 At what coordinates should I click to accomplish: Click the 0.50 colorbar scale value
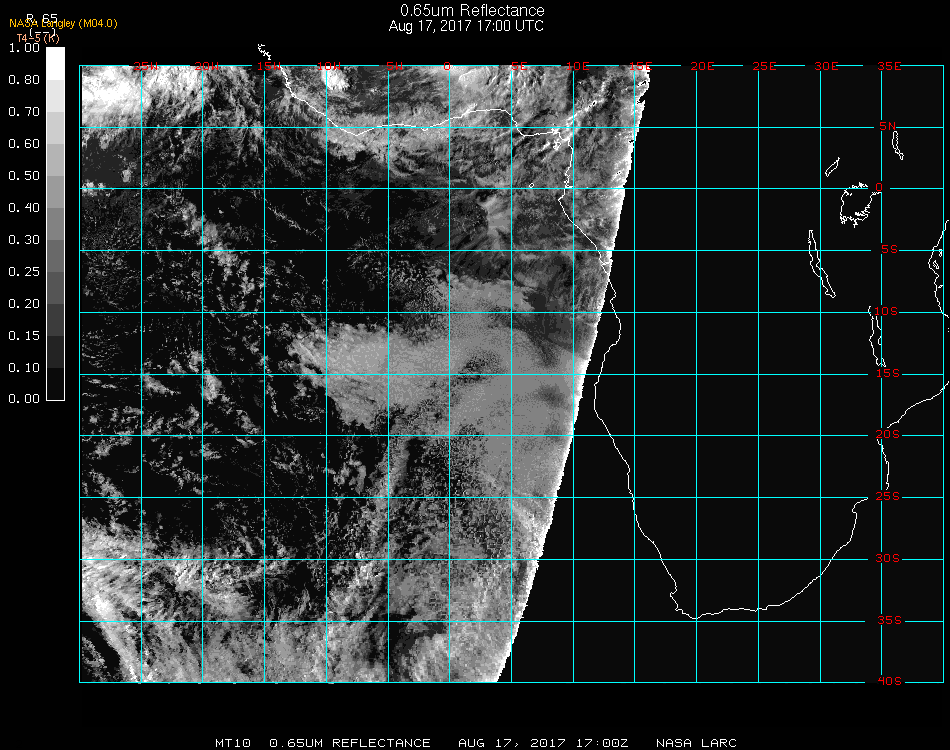[x=24, y=176]
